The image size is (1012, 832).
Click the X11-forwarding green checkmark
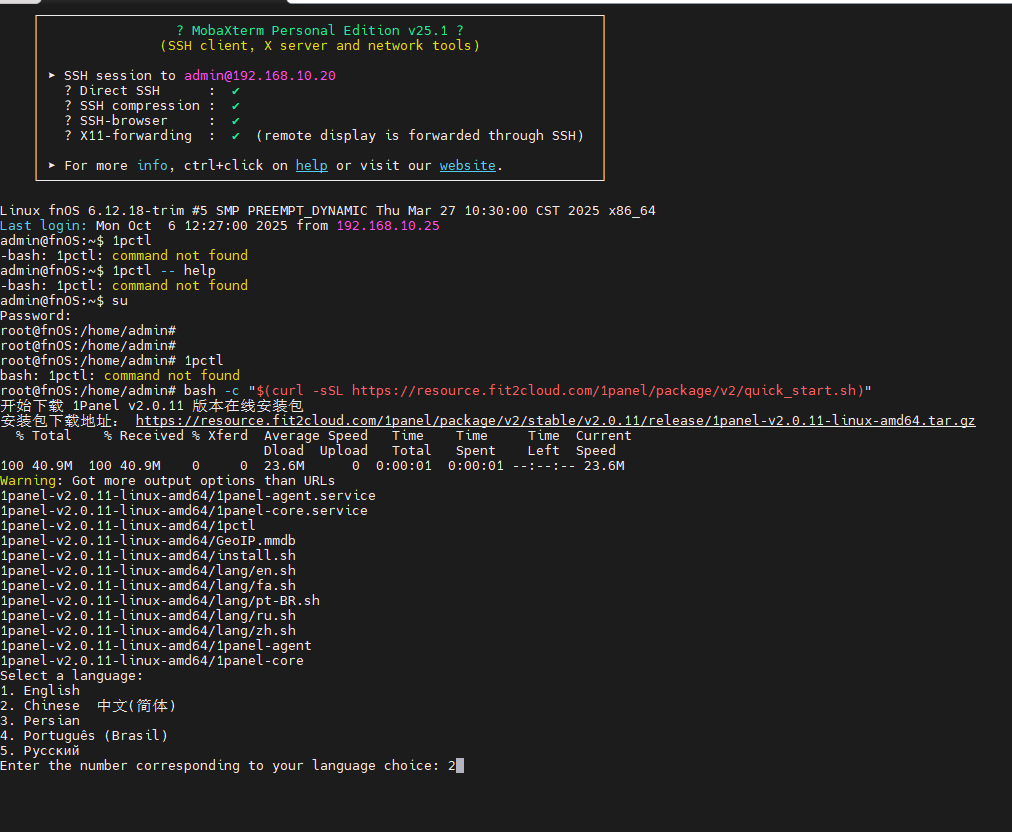[236, 136]
